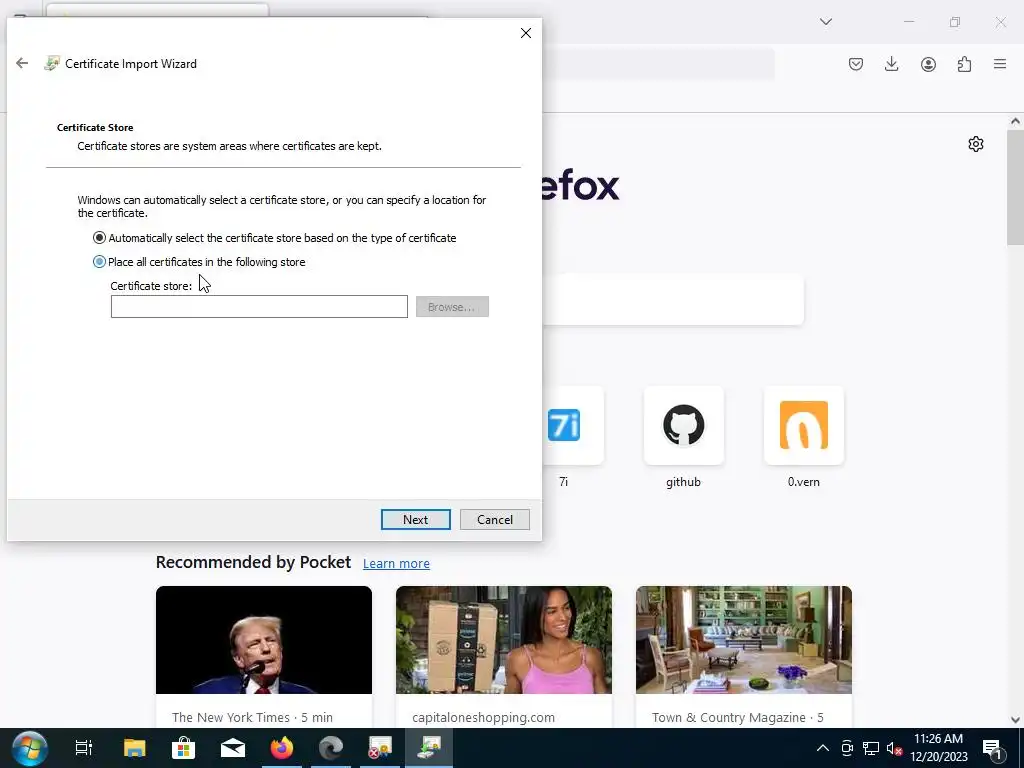The image size is (1024, 768).
Task: Open Firefox hamburger application menu
Action: (1000, 64)
